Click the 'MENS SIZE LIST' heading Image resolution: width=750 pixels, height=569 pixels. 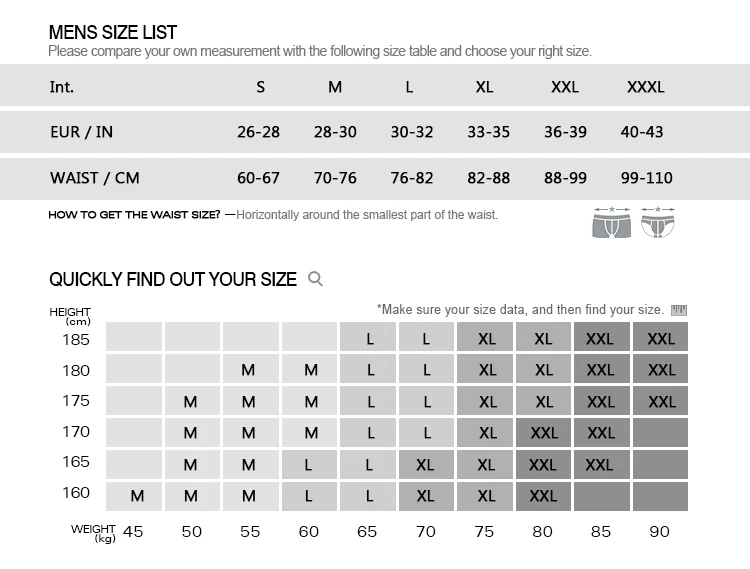(113, 33)
